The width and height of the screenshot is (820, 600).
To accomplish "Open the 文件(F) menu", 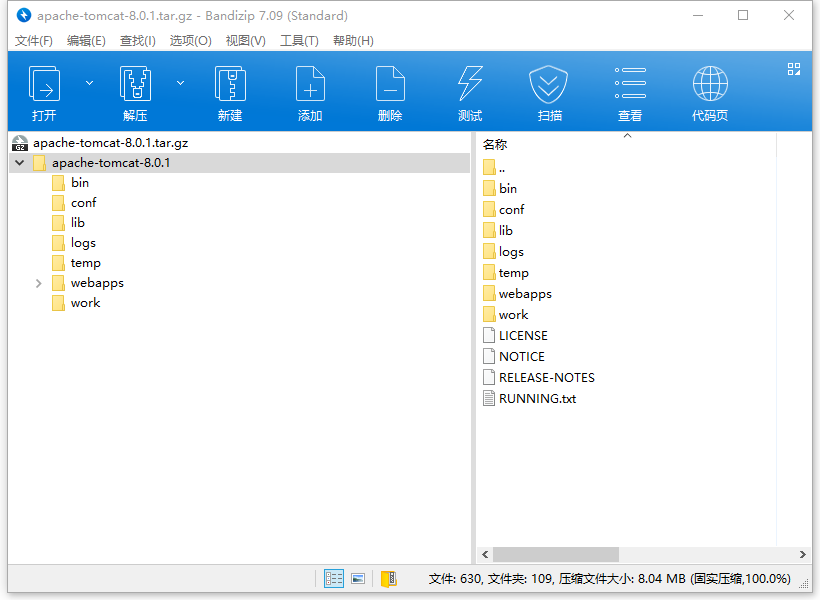I will point(34,41).
